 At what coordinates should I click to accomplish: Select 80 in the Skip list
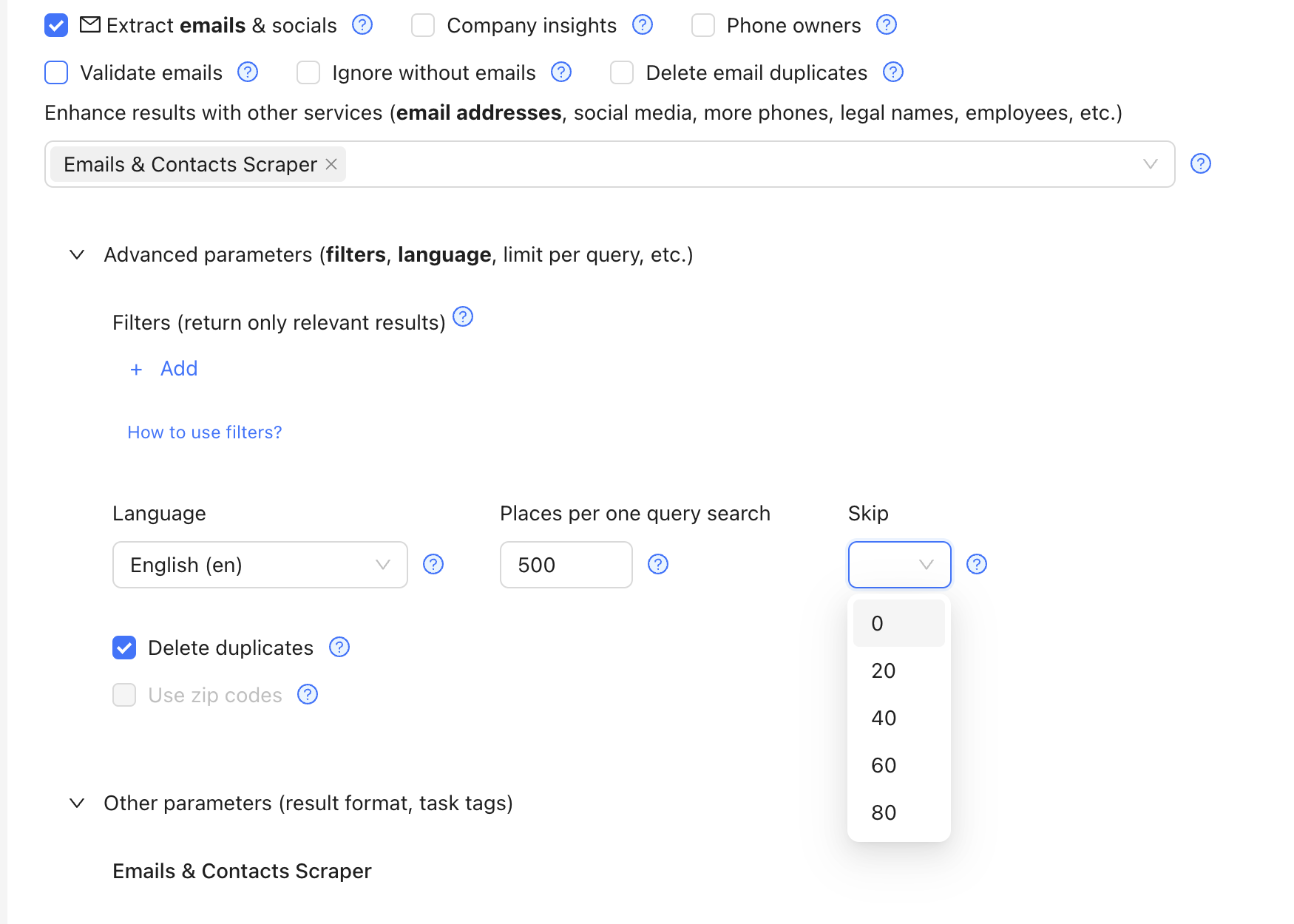click(899, 812)
